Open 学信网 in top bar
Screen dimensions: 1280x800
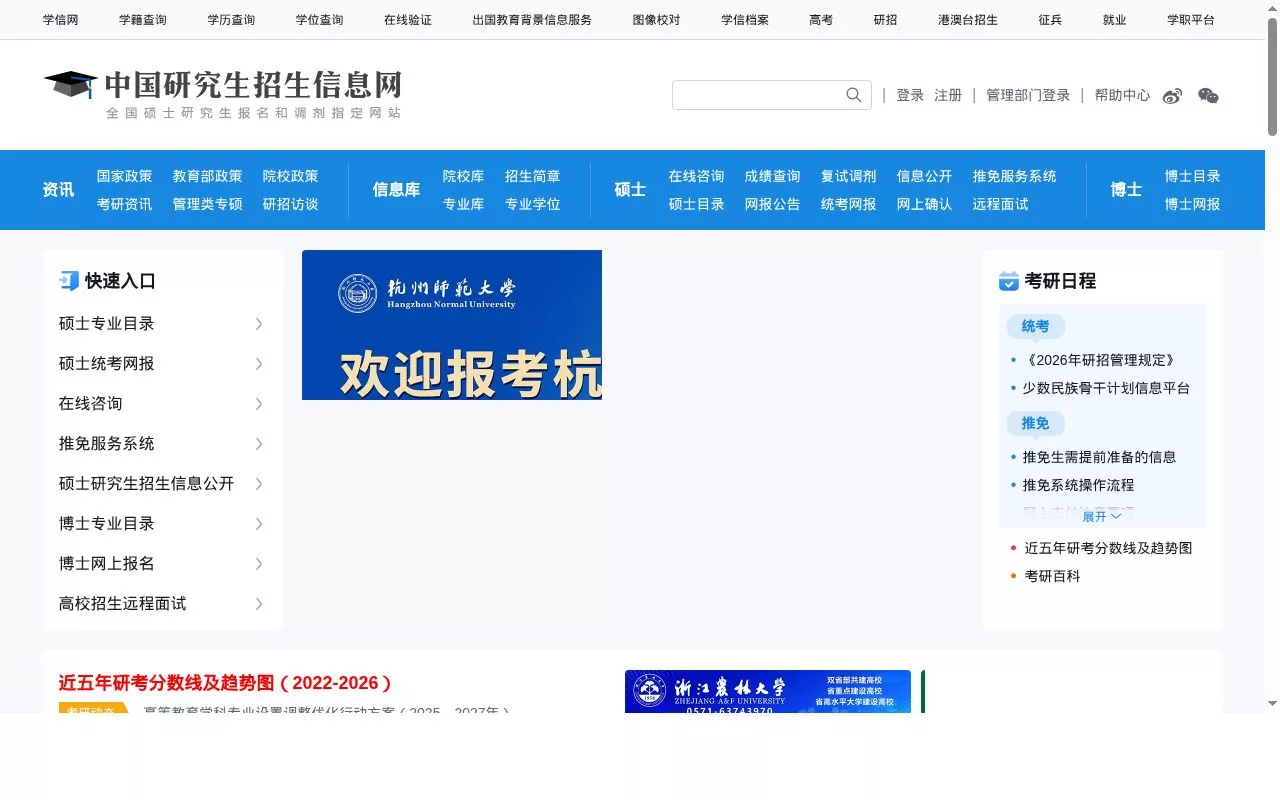(x=61, y=20)
